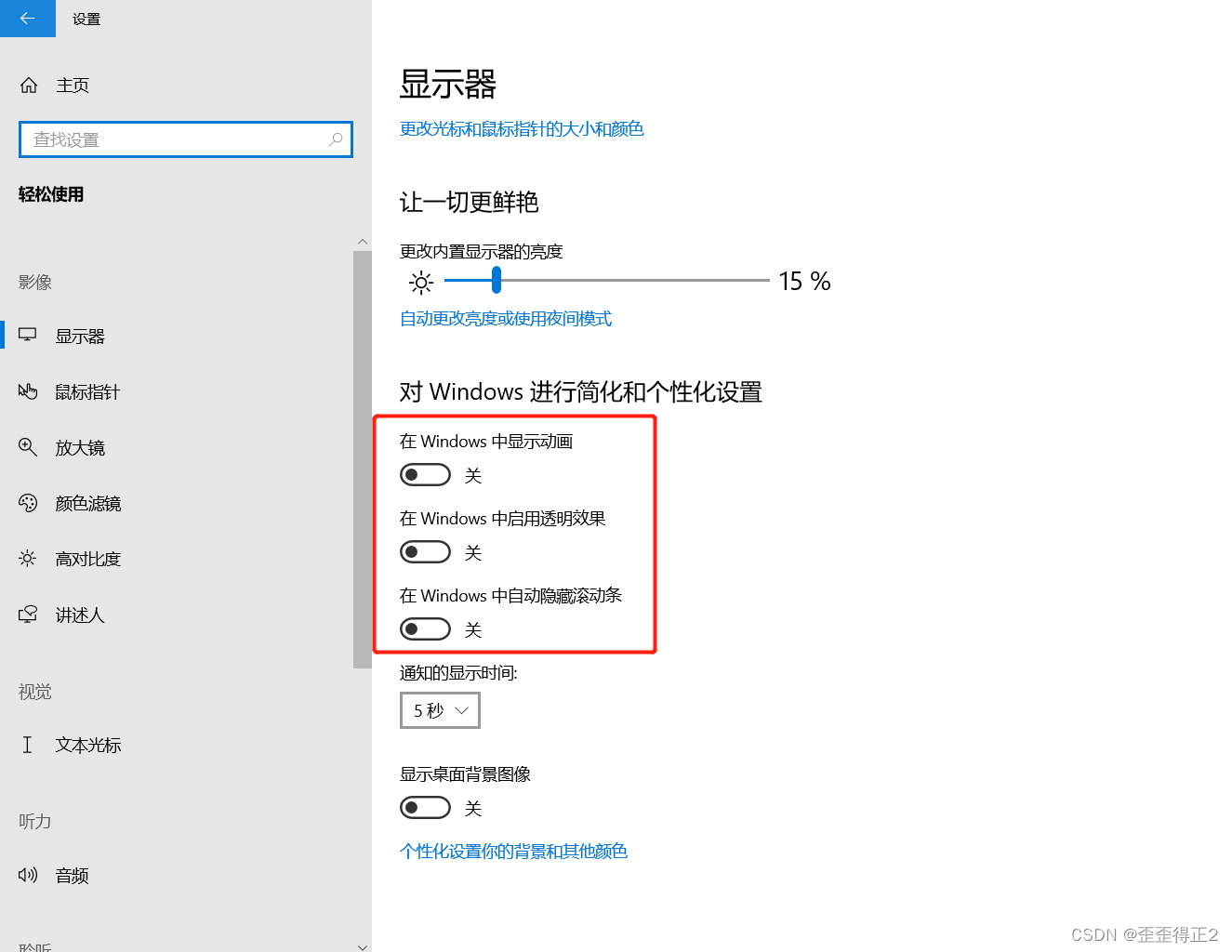Click the 15 % brightness value
Screen dimensions: 1232x952
click(804, 281)
